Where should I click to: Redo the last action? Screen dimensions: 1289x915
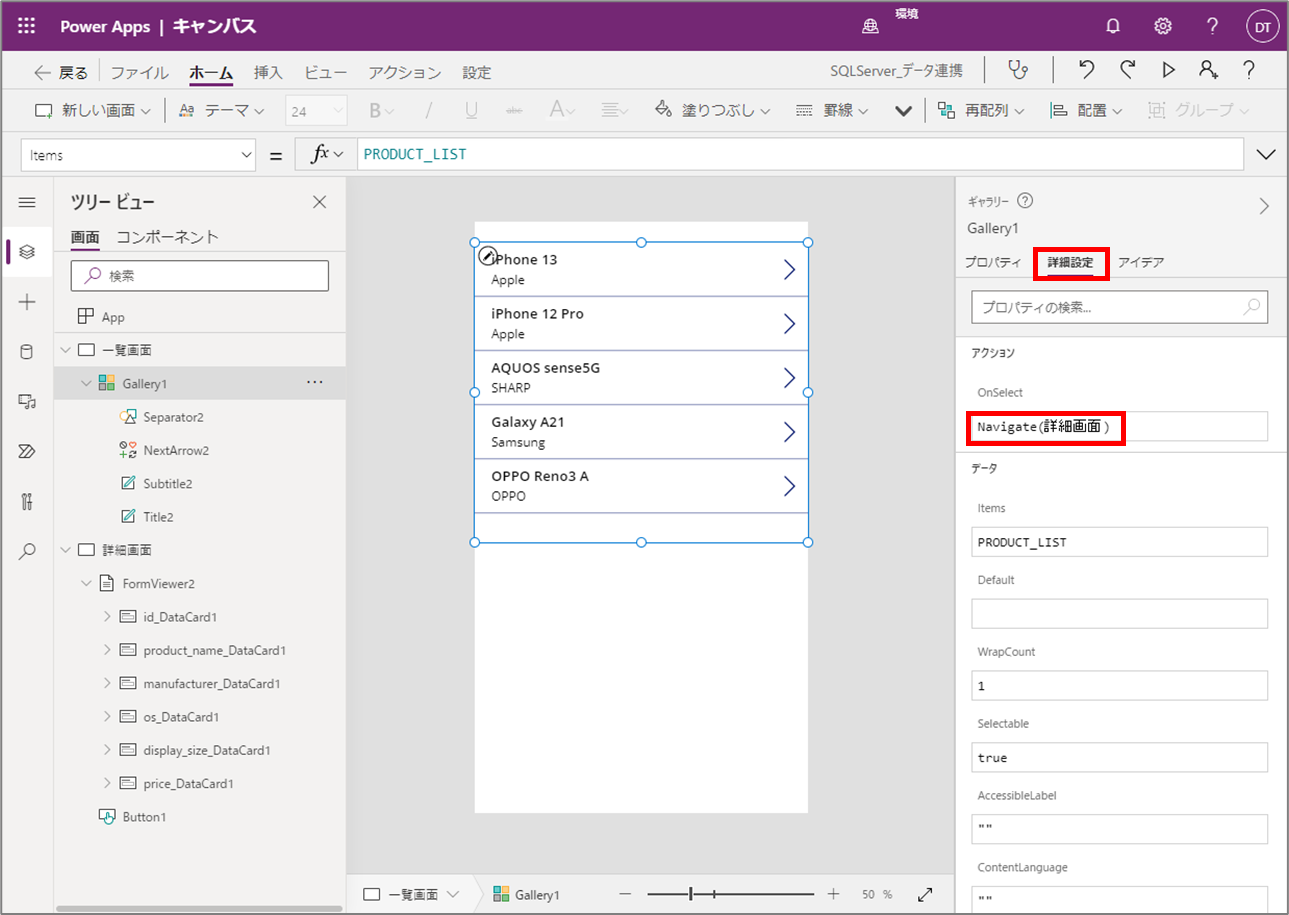tap(1127, 70)
